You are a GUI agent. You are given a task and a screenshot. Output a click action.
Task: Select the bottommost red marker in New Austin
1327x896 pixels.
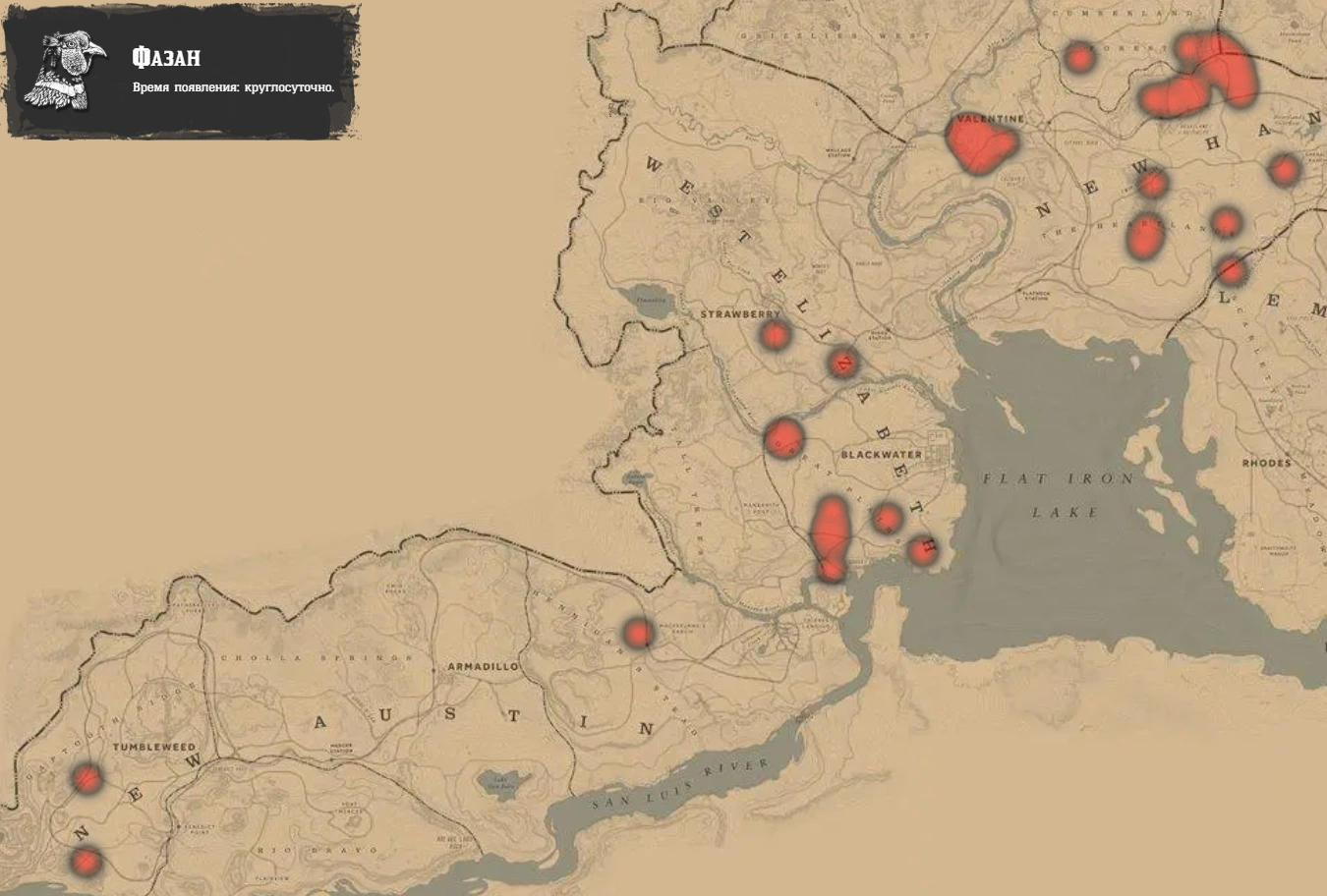point(87,862)
